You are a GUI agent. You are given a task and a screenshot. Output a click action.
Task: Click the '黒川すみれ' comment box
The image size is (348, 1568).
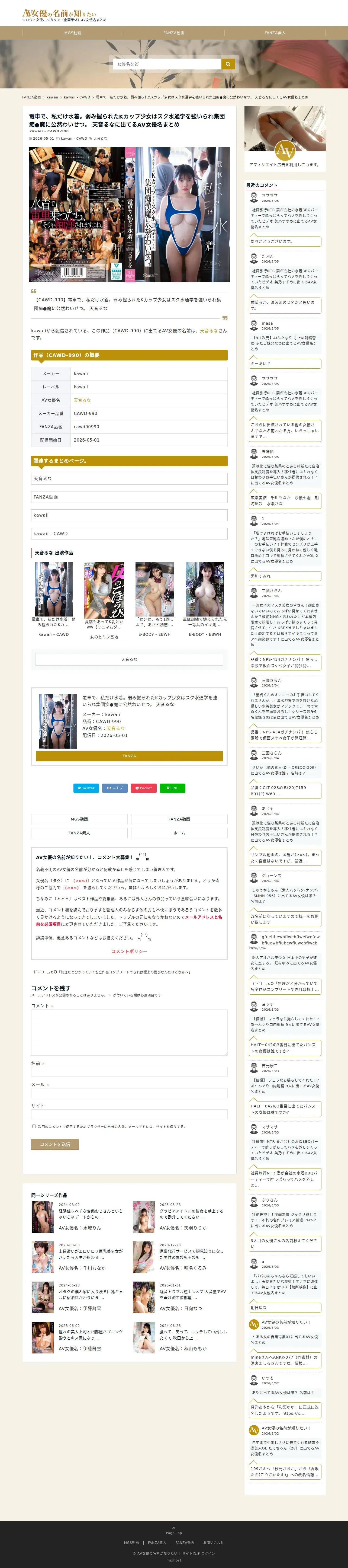[285, 576]
